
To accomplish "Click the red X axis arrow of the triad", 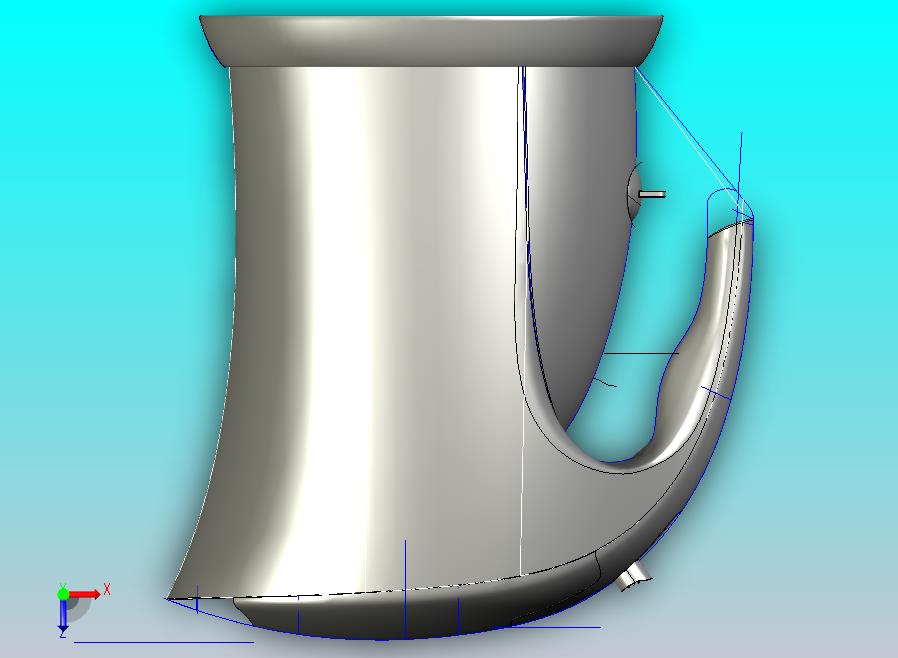I will pyautogui.click(x=85, y=594).
